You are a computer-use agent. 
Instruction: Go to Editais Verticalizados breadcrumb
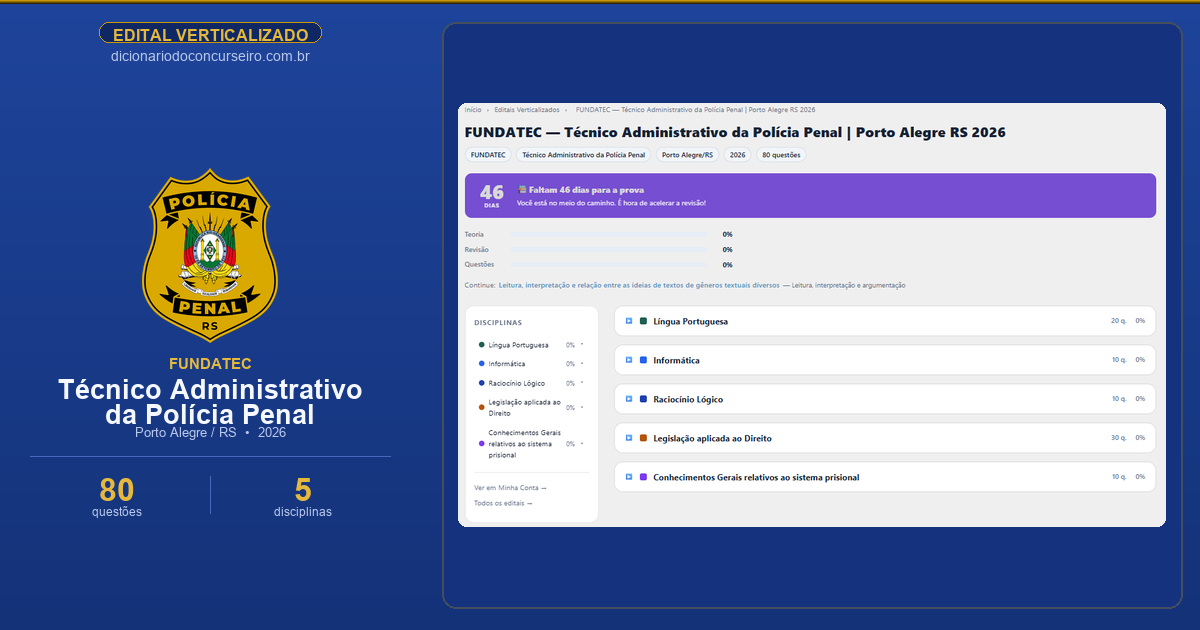527,109
